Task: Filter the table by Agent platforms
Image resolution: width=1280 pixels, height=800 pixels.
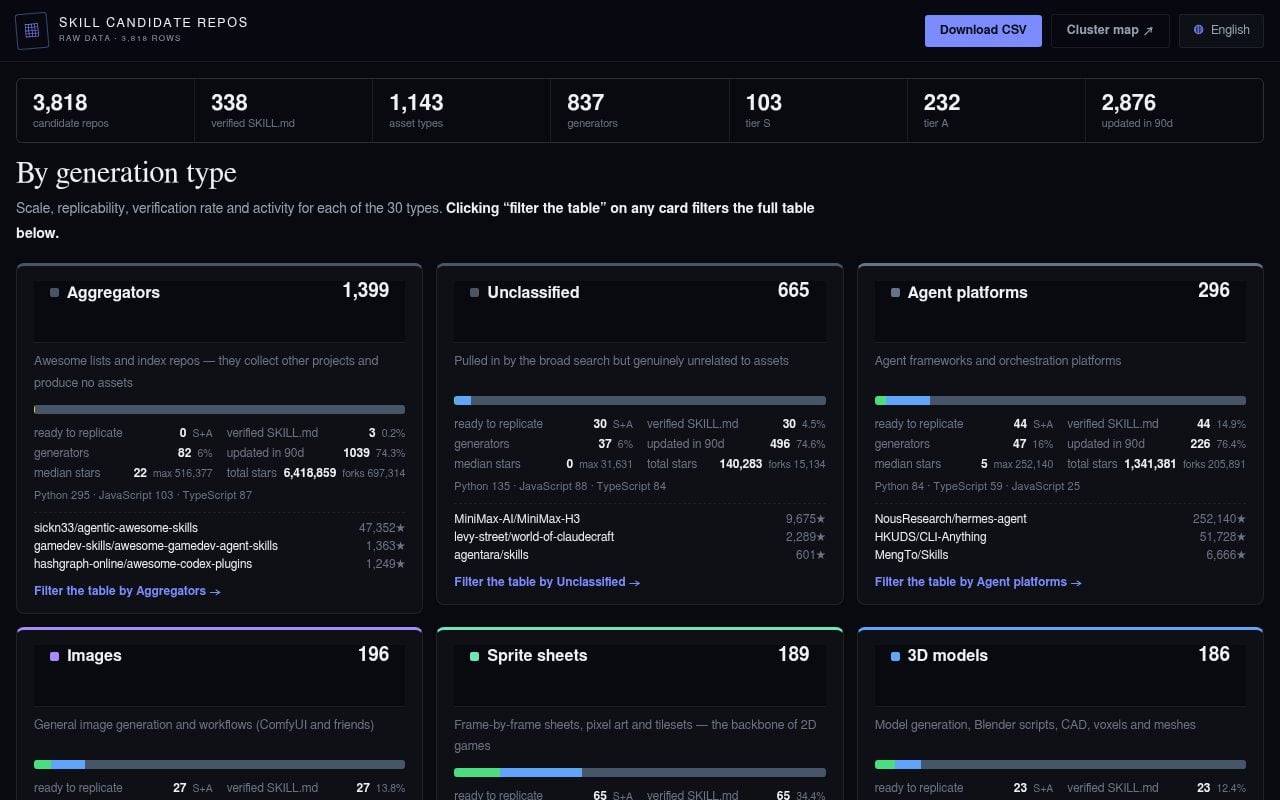Action: 978,582
